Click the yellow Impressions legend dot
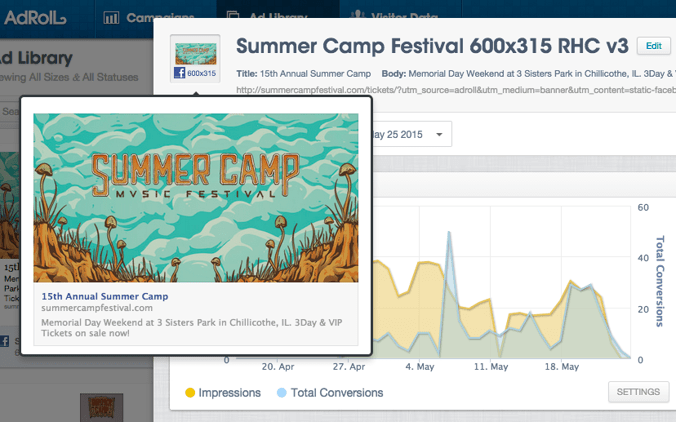The height and width of the screenshot is (422, 676). (x=190, y=393)
